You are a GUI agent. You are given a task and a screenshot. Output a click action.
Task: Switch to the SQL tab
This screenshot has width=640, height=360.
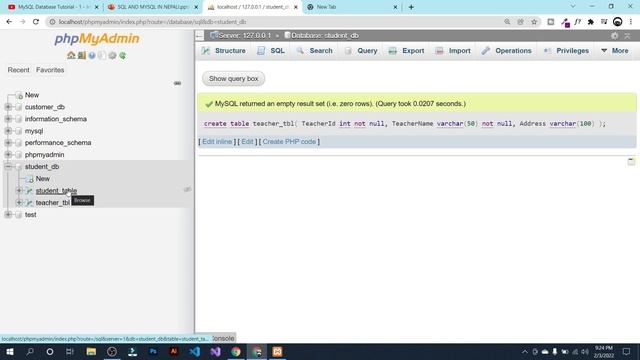coord(271,51)
